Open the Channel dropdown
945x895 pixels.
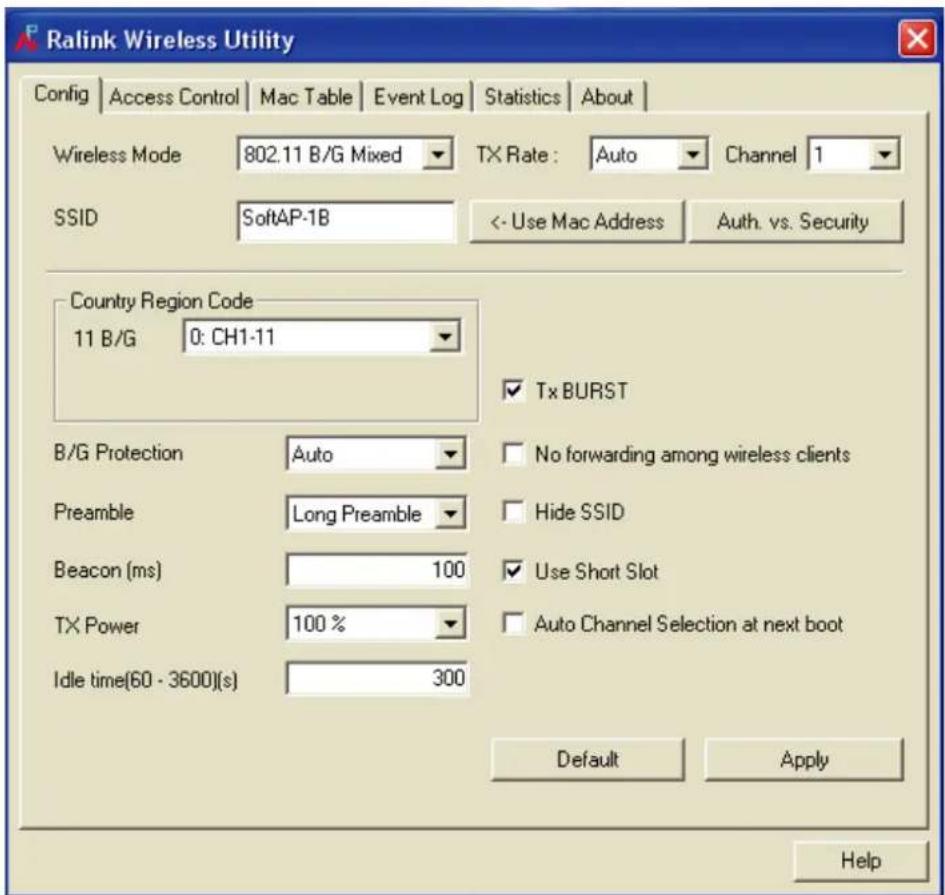pos(884,155)
